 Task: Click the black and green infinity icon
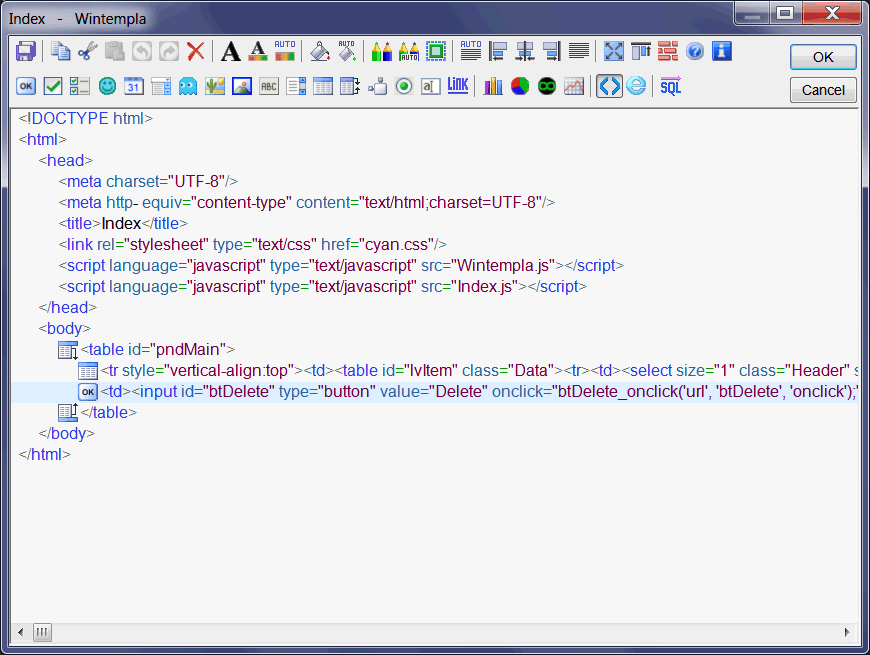547,86
